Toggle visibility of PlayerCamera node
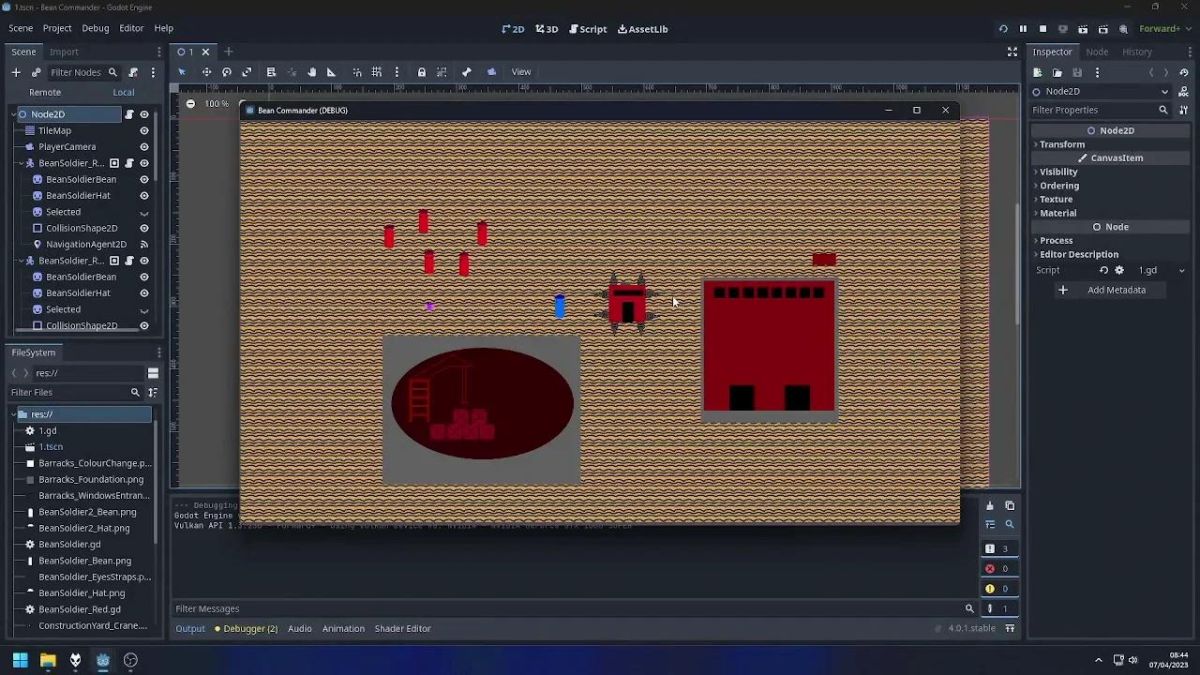1200x675 pixels. (x=144, y=147)
